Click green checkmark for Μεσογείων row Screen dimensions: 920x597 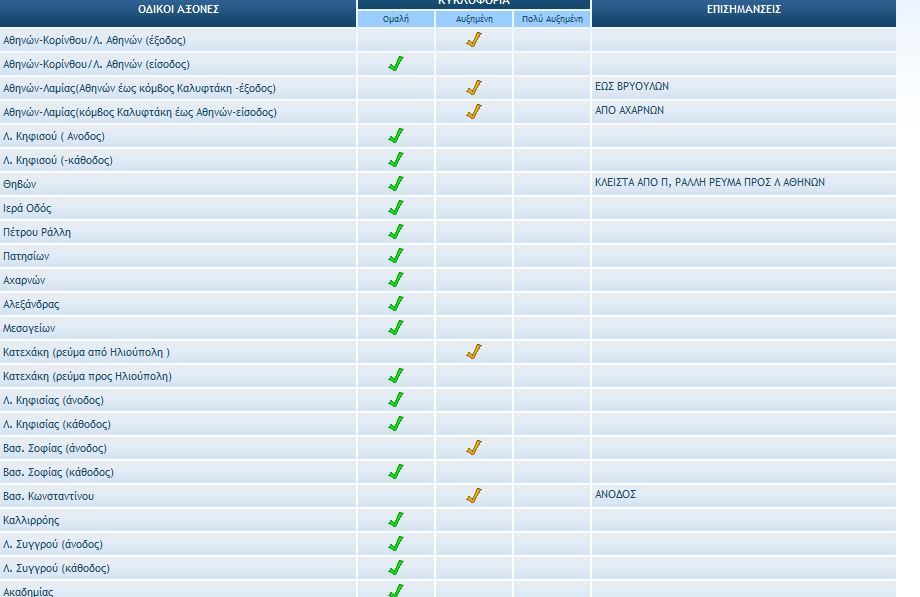click(x=396, y=328)
